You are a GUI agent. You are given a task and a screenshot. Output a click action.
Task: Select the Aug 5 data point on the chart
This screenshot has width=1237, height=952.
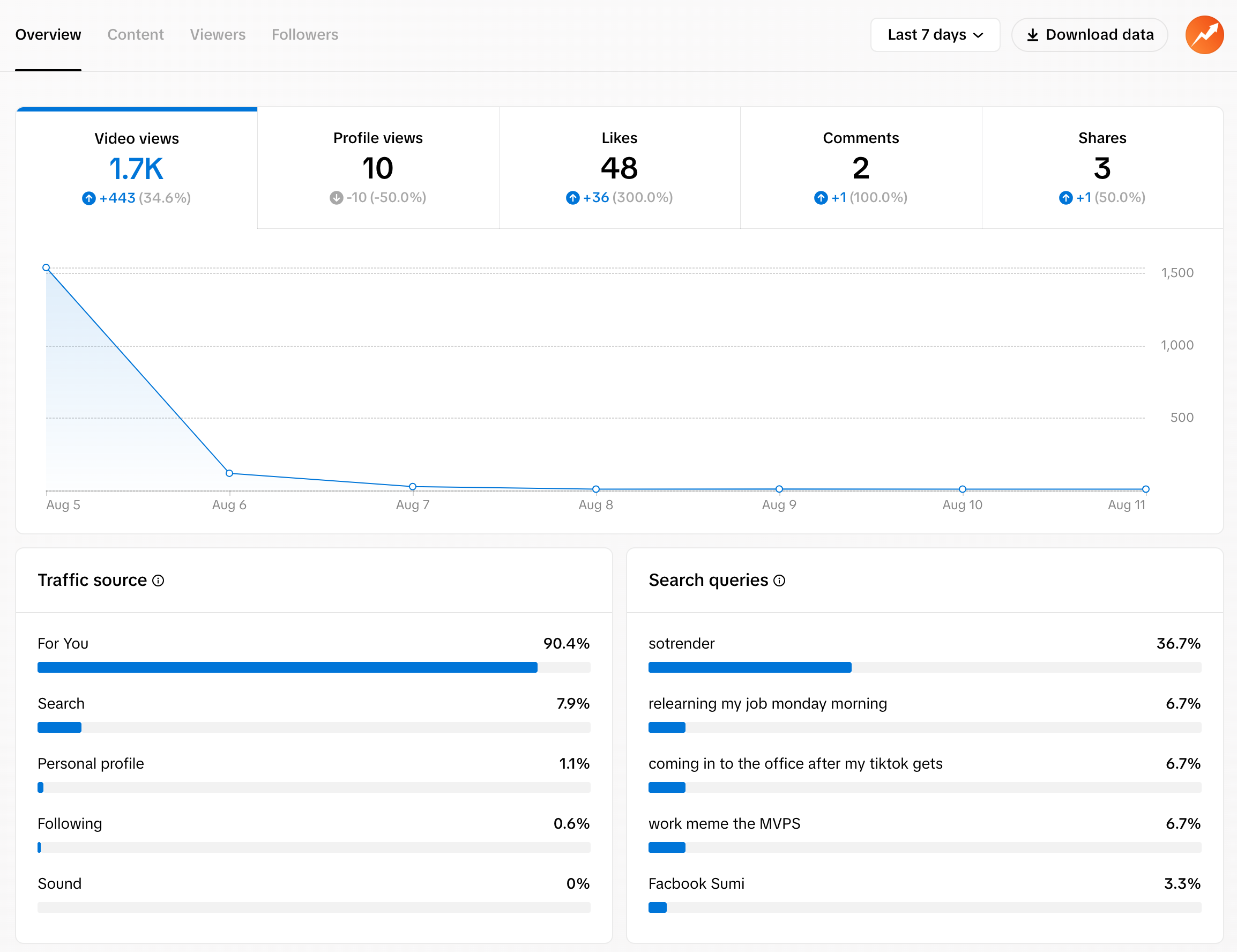coord(46,267)
